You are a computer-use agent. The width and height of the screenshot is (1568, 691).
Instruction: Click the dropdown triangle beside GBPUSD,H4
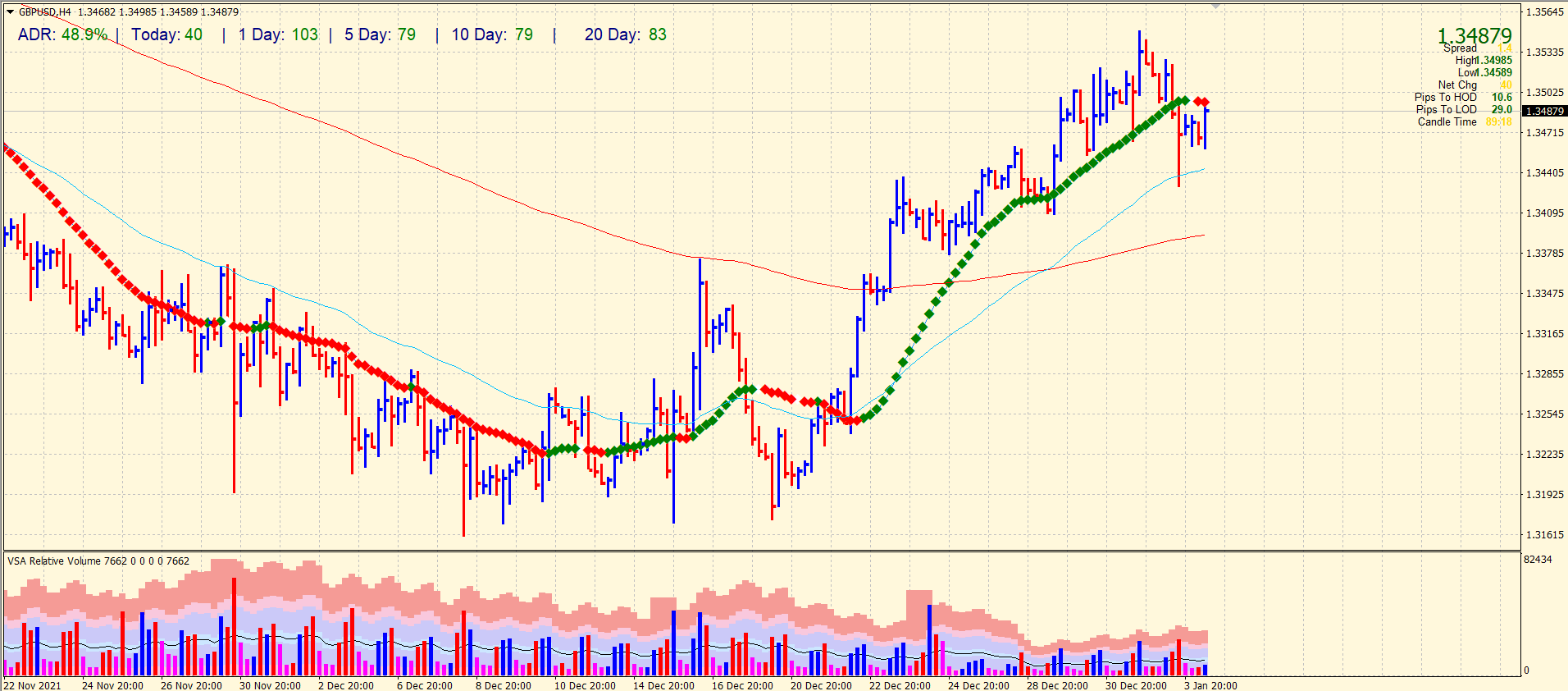click(10, 12)
